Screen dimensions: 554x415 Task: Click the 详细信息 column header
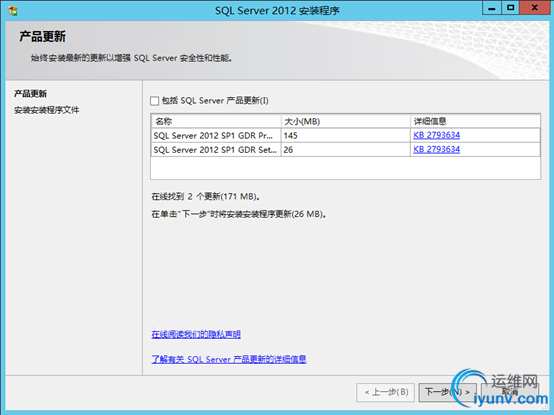click(475, 121)
